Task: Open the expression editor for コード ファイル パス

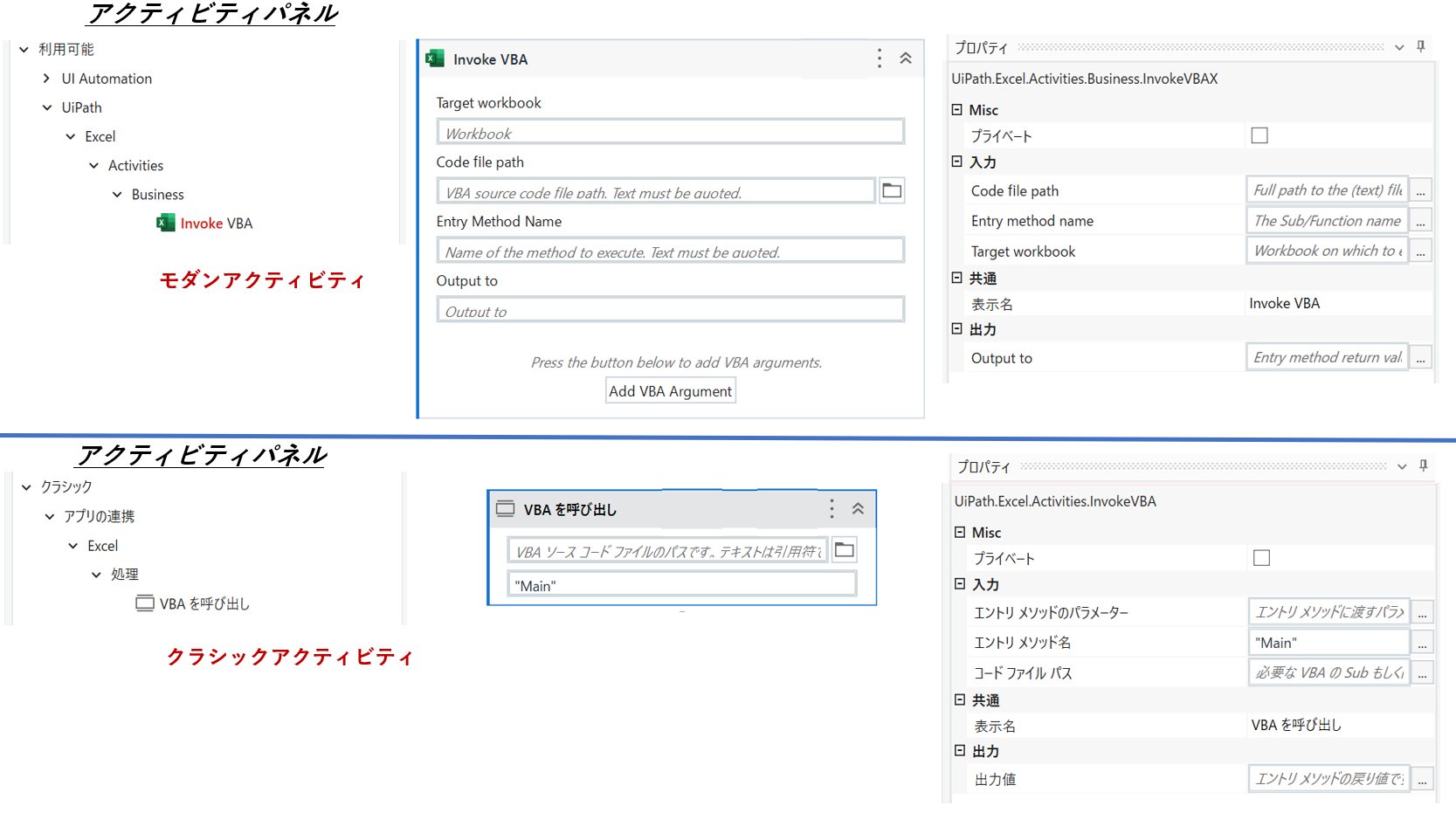Action: pyautogui.click(x=1423, y=672)
